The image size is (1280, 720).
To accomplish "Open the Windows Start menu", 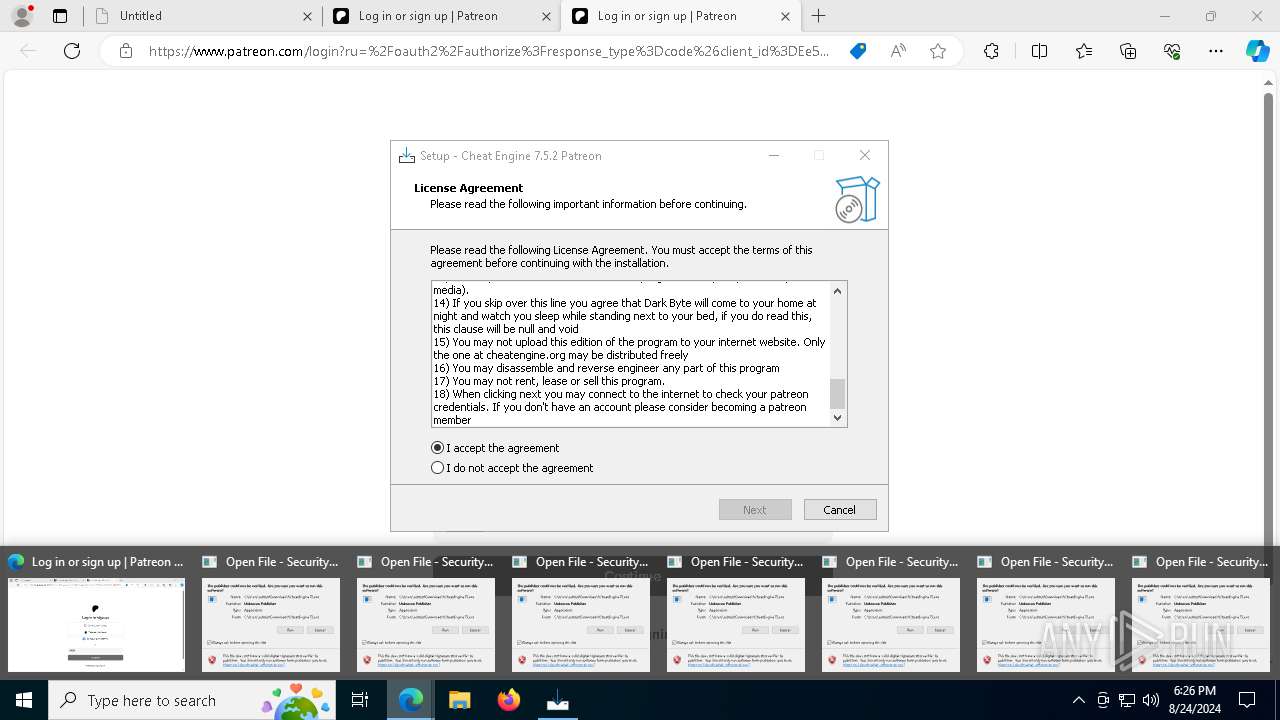I will coord(24,700).
